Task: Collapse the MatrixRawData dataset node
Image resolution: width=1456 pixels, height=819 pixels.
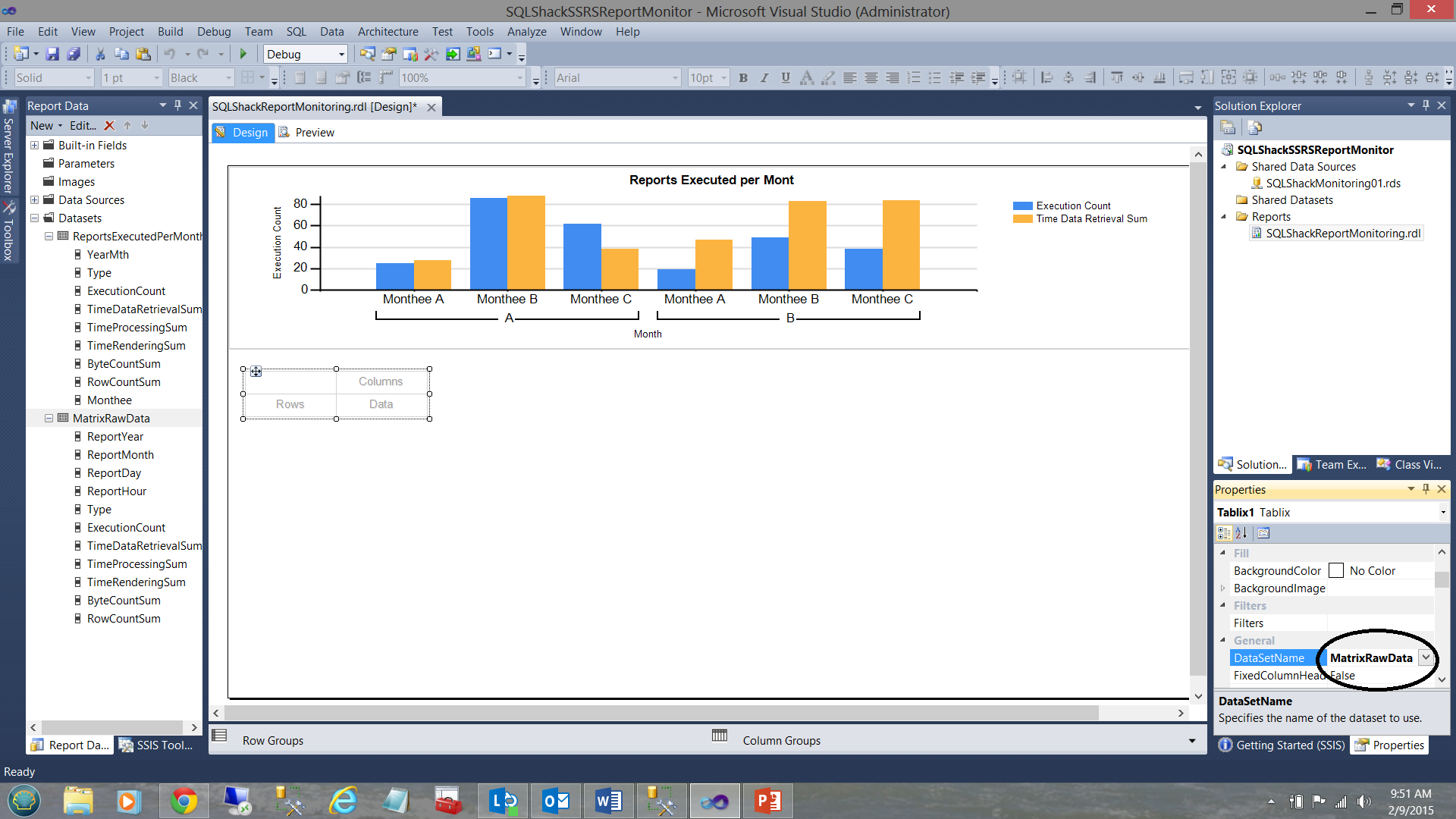Action: click(49, 418)
